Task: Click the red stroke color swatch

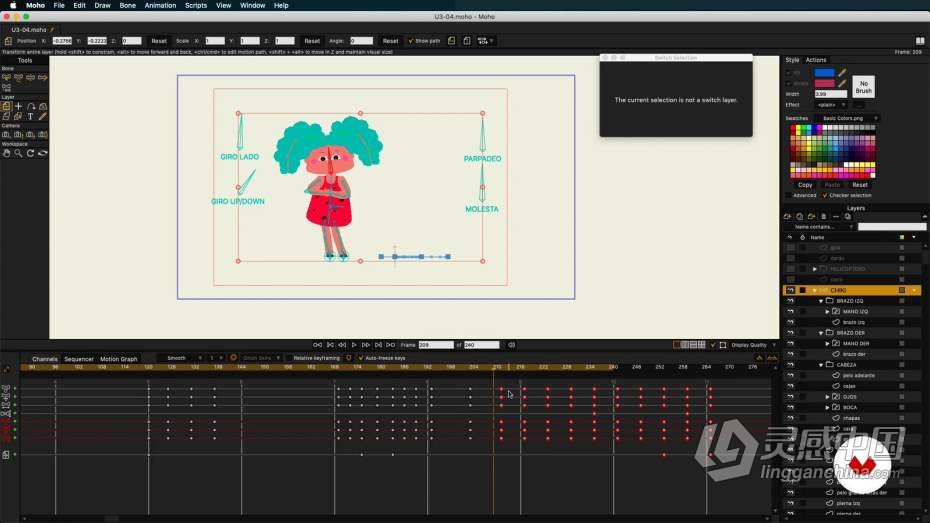Action: point(824,83)
